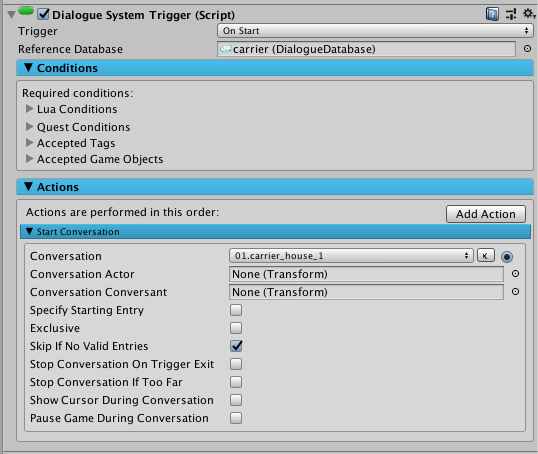Click the Reference Database carrier field
This screenshot has height=454, width=538.
366,49
